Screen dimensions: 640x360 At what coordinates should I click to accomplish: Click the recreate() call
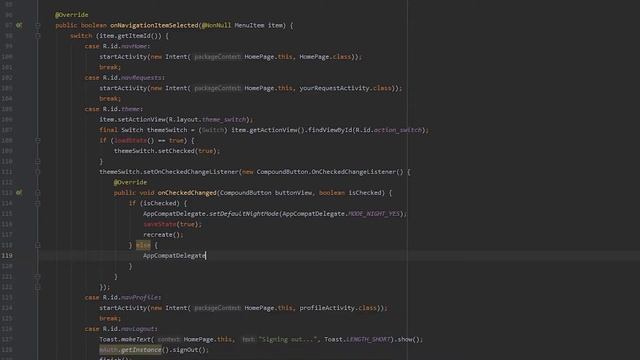pyautogui.click(x=163, y=235)
